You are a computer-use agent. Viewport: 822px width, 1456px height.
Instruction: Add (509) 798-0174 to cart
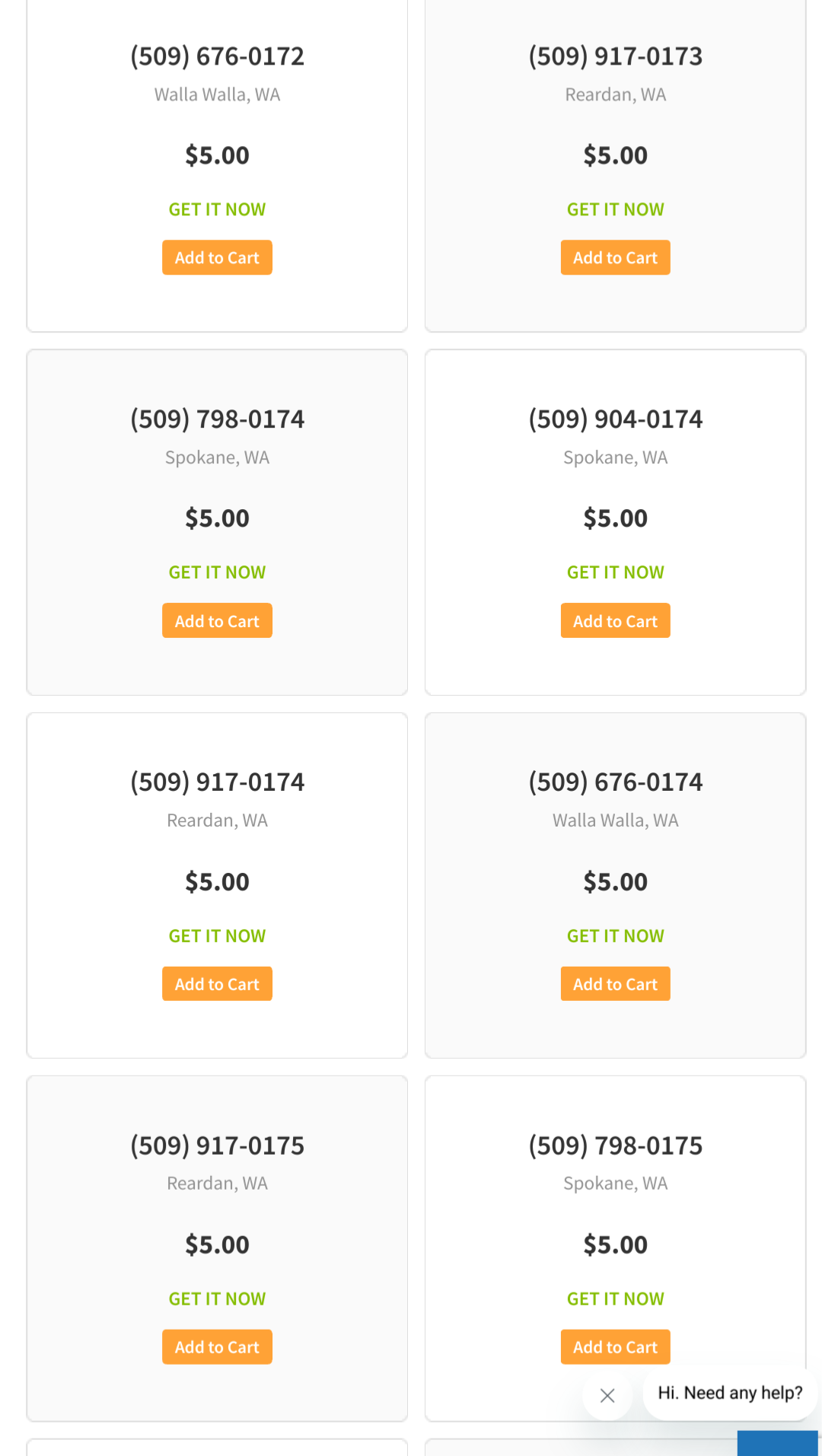217,621
